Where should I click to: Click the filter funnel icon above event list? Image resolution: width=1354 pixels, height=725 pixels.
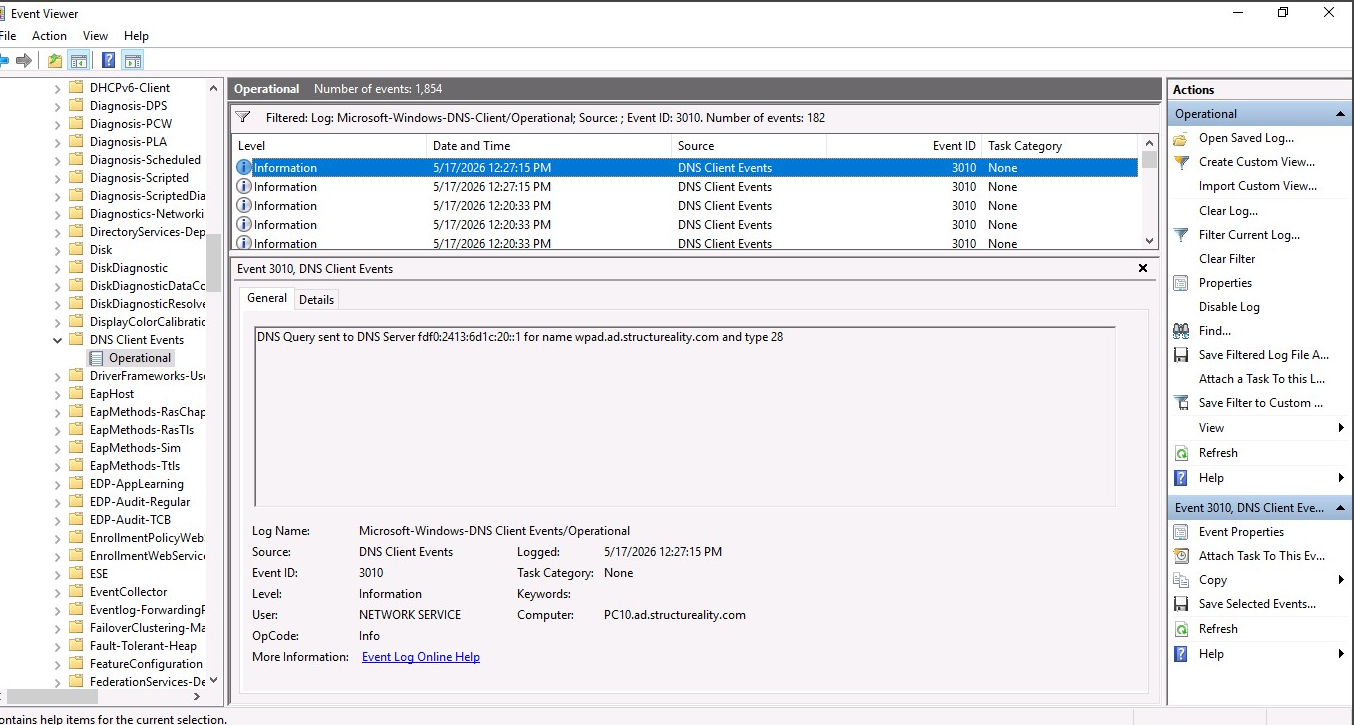pos(242,117)
